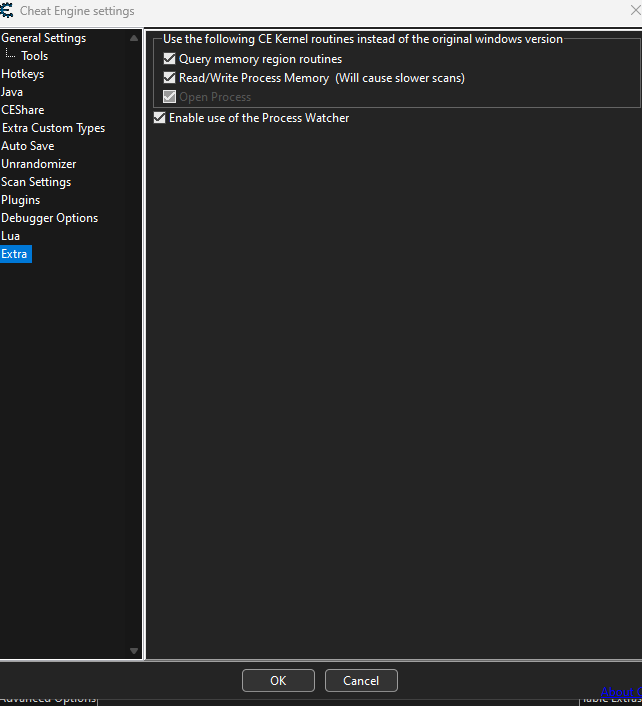Open the About link behind dialog
Image resolution: width=642 pixels, height=706 pixels.
[x=621, y=692]
